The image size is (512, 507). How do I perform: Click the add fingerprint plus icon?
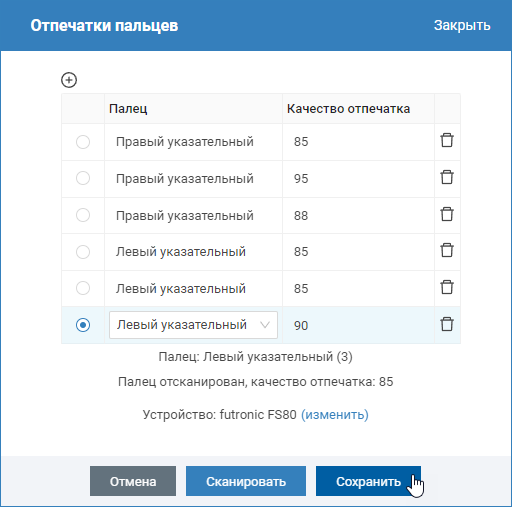tap(69, 80)
